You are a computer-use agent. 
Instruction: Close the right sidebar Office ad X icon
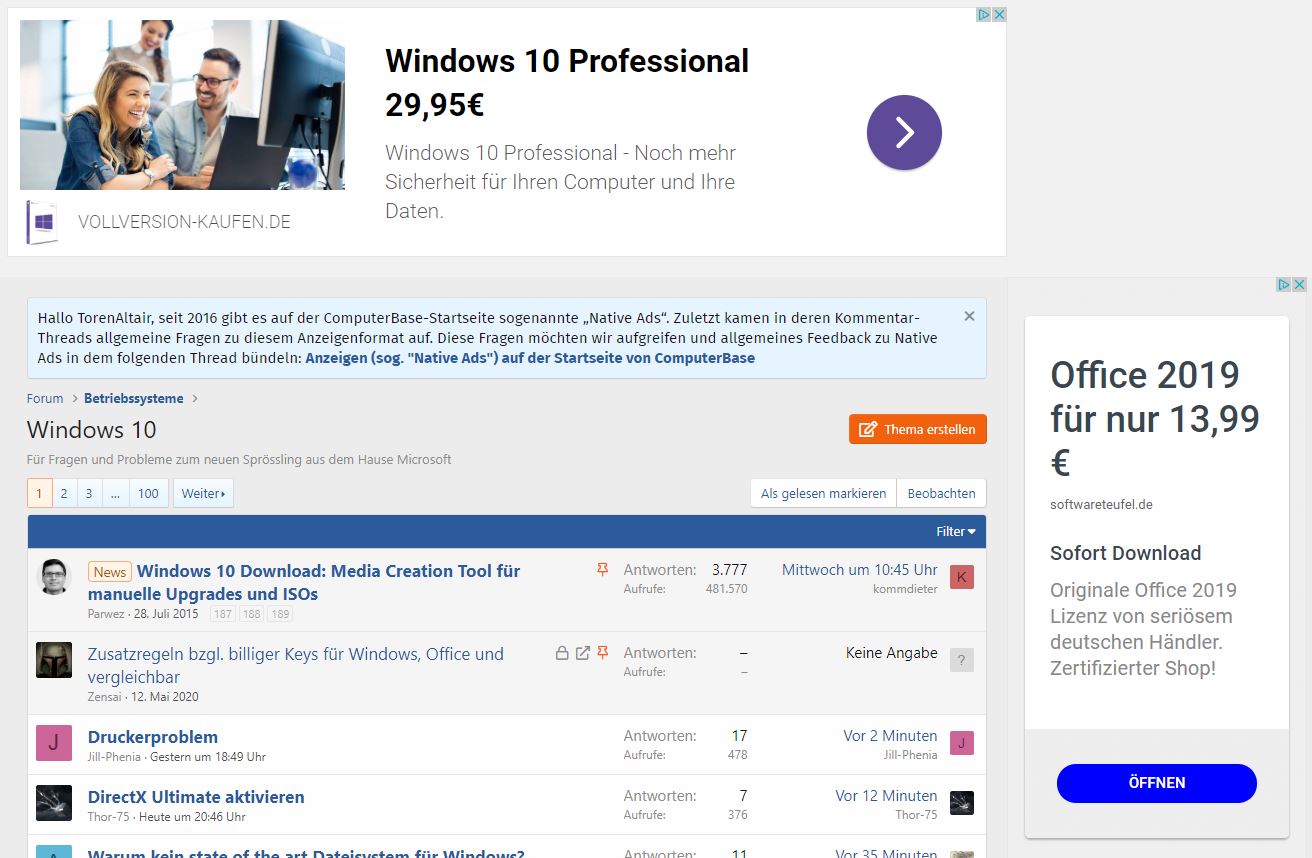pos(1299,285)
